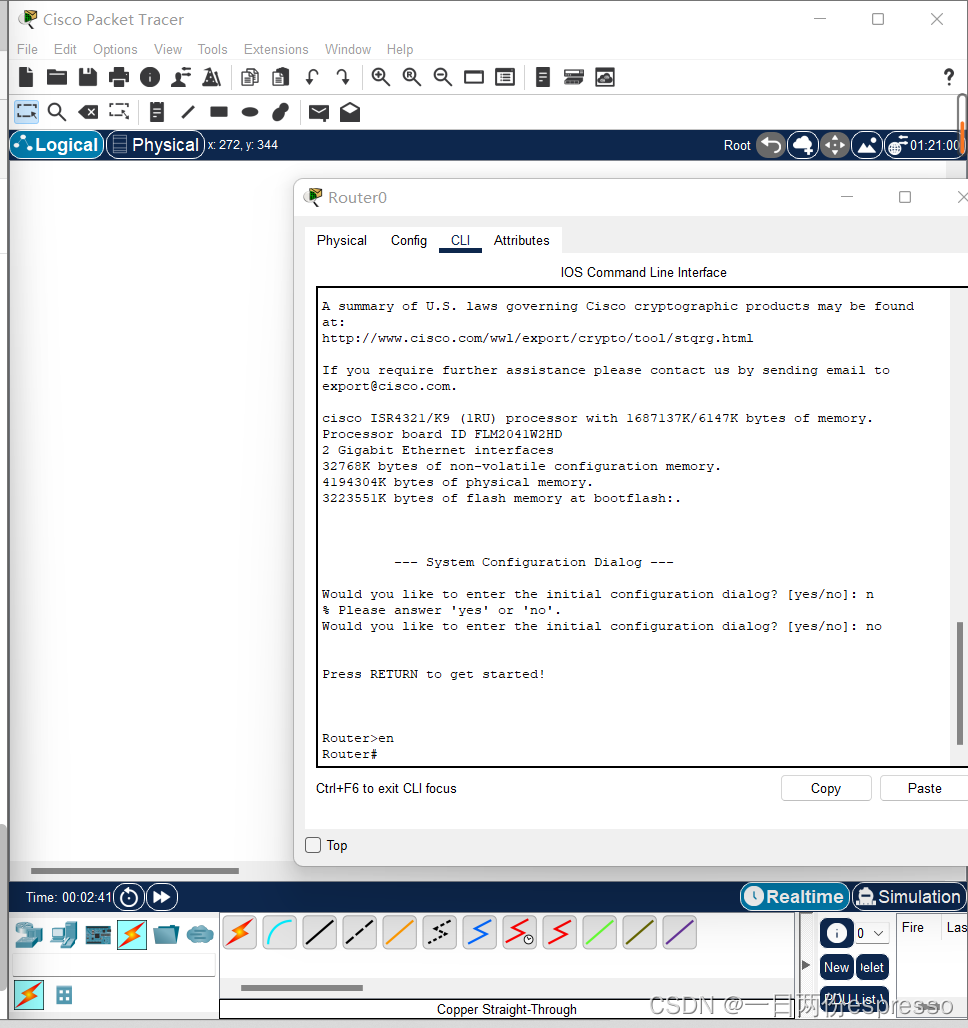Open the Extensions menu

coord(276,49)
